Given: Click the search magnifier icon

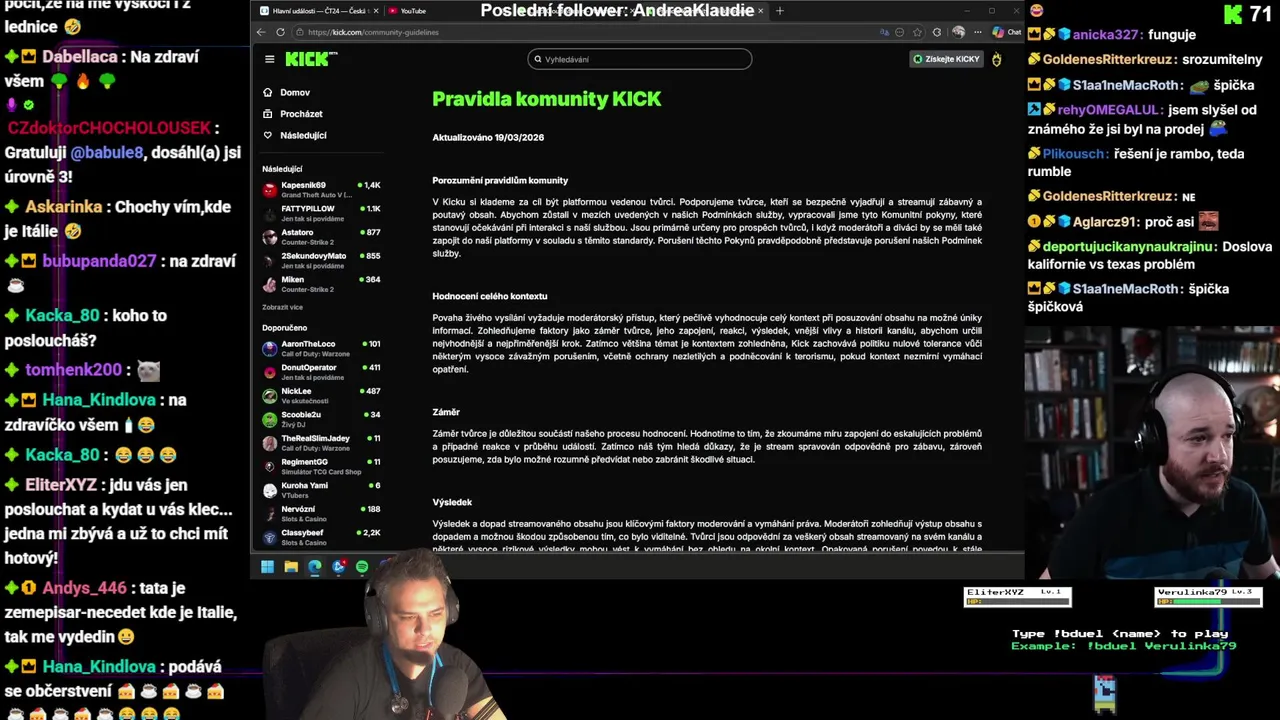Looking at the screenshot, I should pos(538,59).
